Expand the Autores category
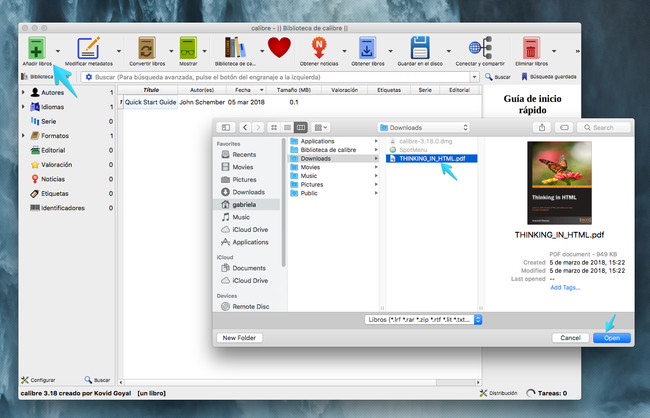 click(x=23, y=92)
